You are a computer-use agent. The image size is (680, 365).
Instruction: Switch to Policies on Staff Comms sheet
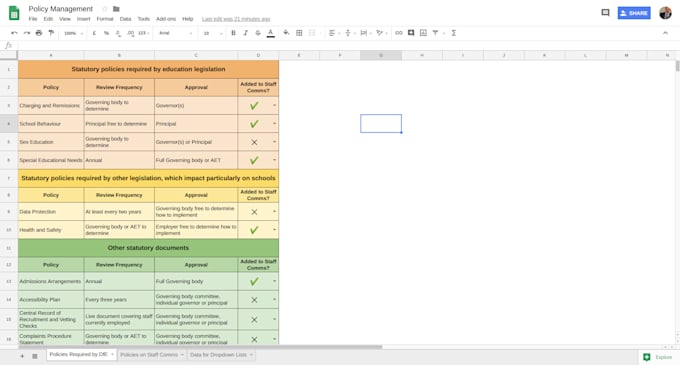click(x=149, y=355)
